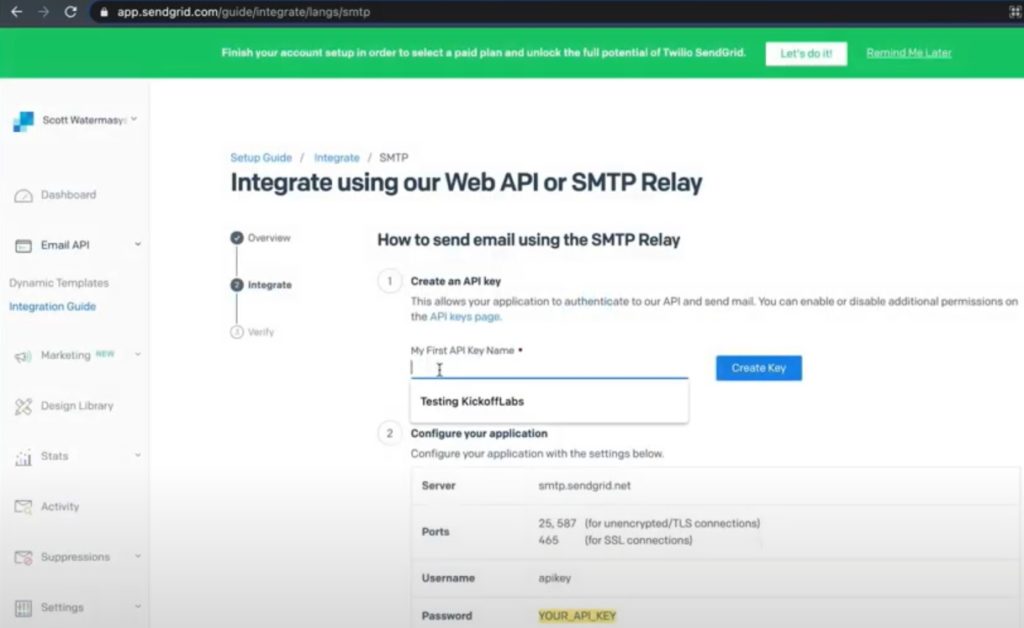Click the Verify step circle icon
Screen dimensions: 1024x628
(237, 332)
